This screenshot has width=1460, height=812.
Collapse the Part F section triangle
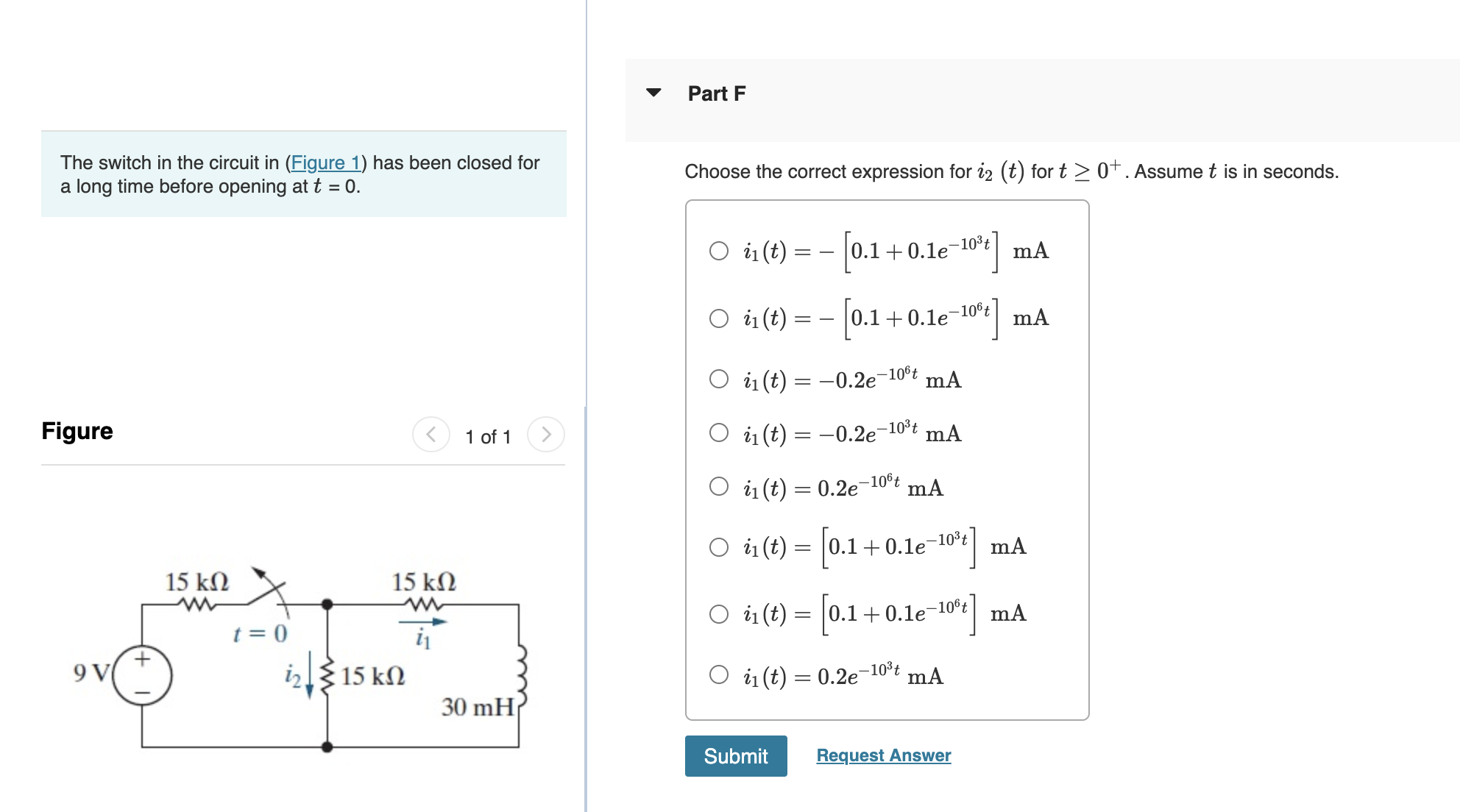(x=653, y=92)
